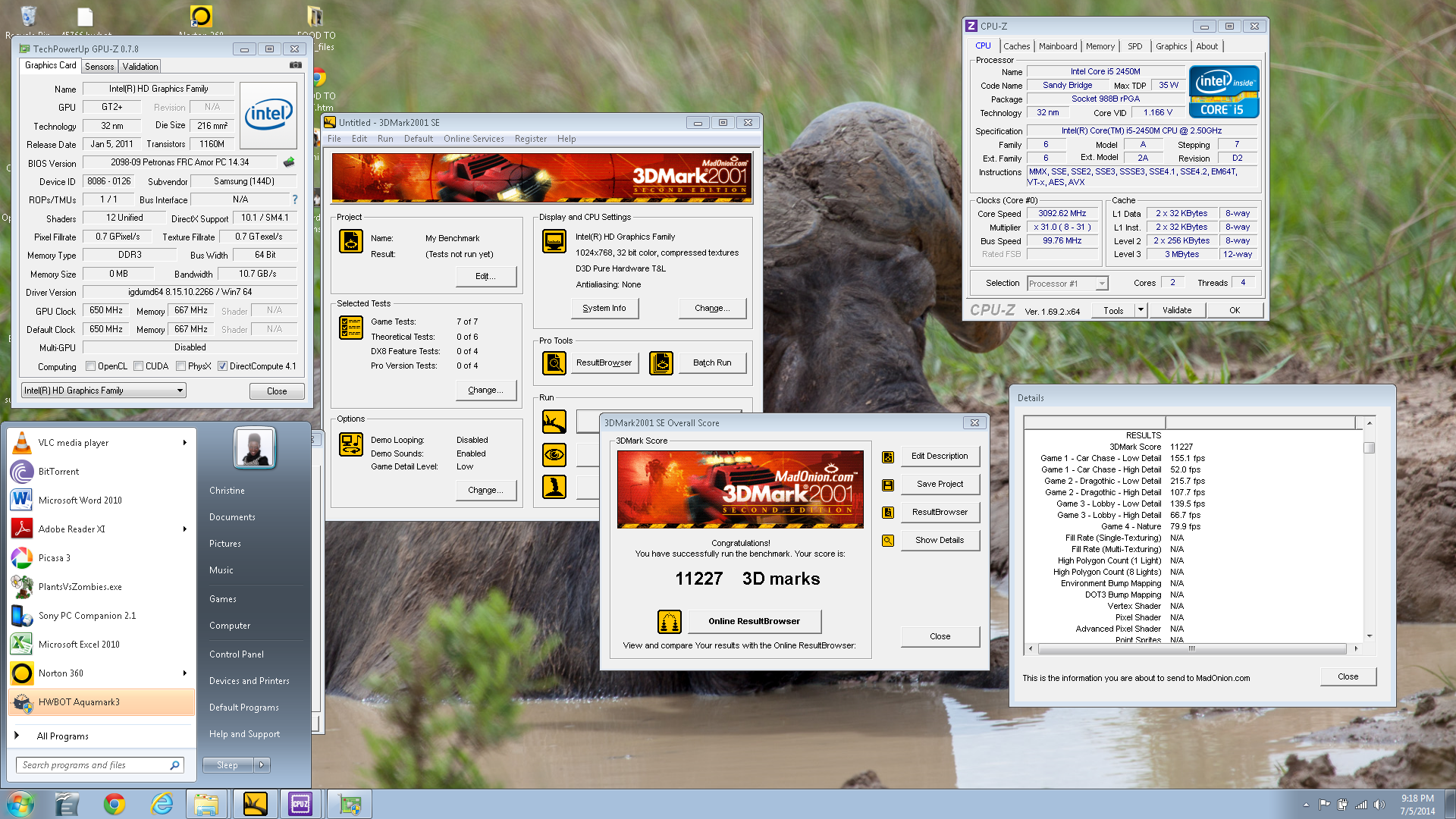Click the GPU-Z screenshot camera icon

(x=296, y=66)
